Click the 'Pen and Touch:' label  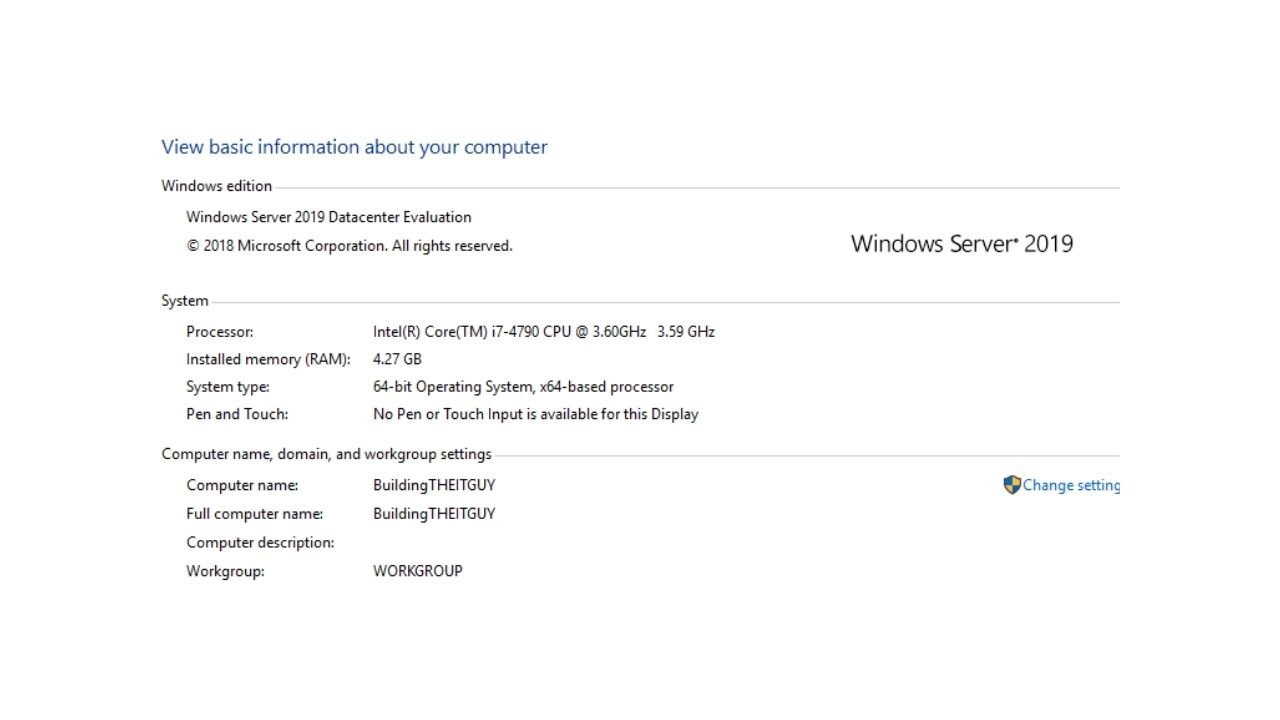coord(237,414)
